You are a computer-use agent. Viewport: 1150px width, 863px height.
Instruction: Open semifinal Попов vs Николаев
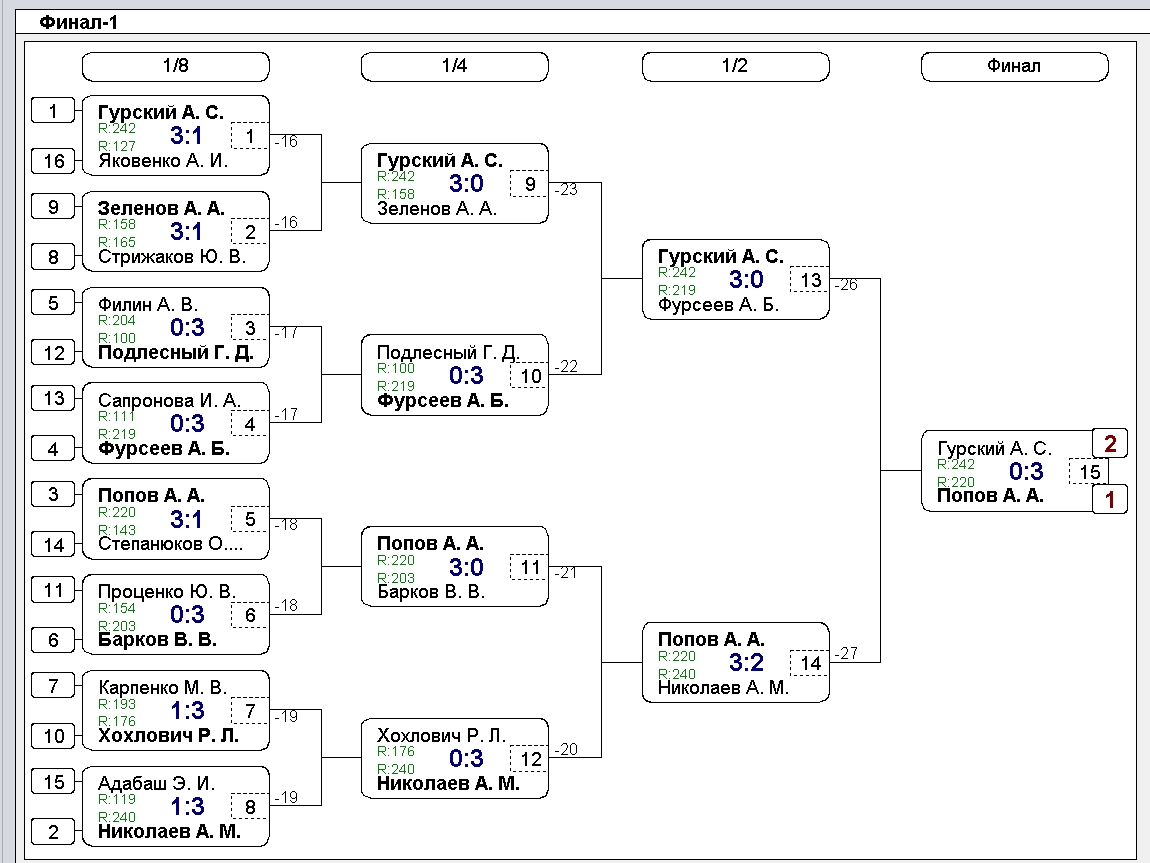736,663
